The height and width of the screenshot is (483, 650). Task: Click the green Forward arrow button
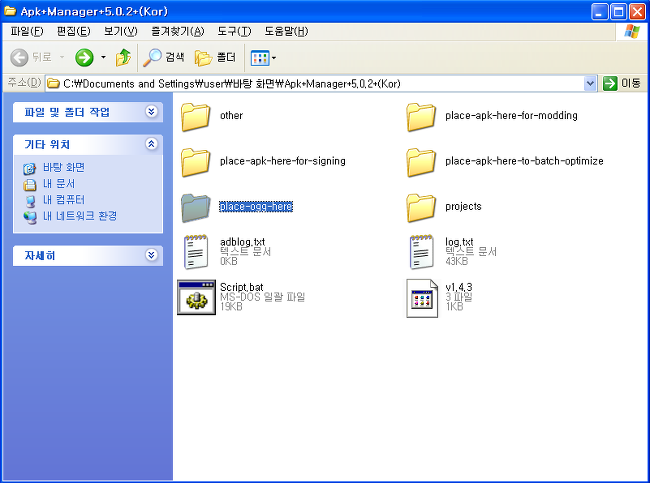(84, 58)
